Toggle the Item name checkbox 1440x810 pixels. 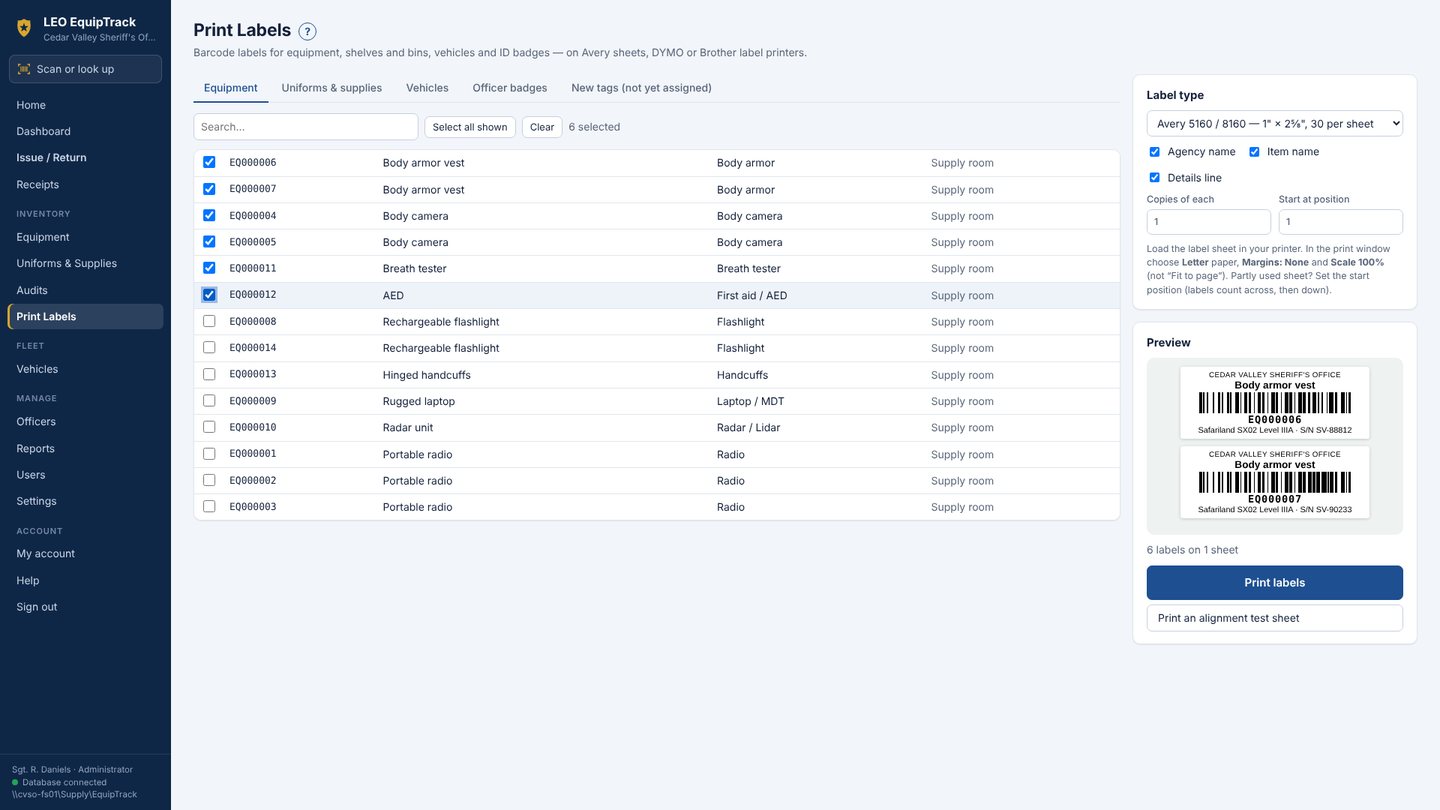(x=1254, y=152)
